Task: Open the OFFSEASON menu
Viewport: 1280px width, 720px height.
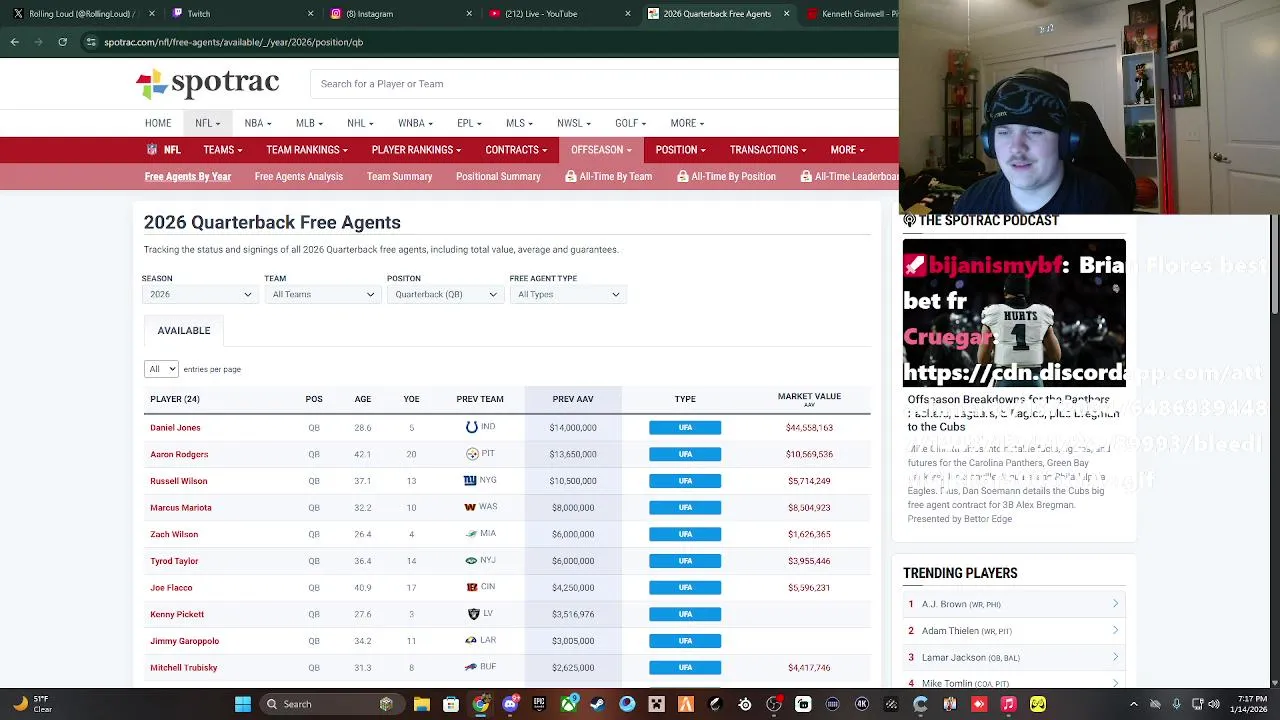Action: [x=601, y=150]
